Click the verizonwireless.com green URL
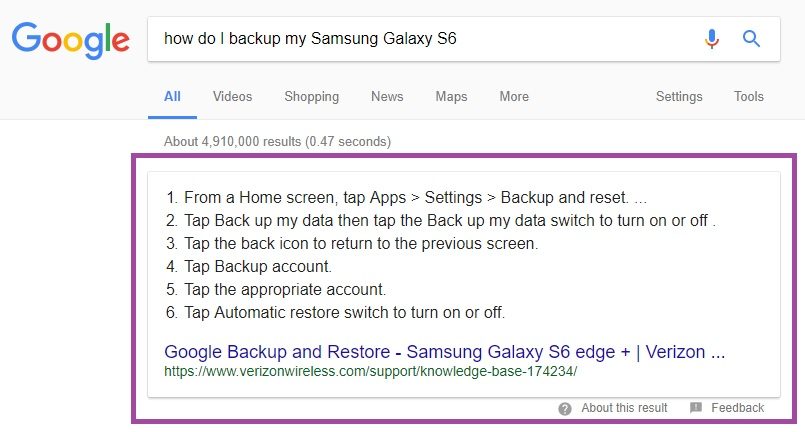The image size is (805, 432). [x=371, y=371]
